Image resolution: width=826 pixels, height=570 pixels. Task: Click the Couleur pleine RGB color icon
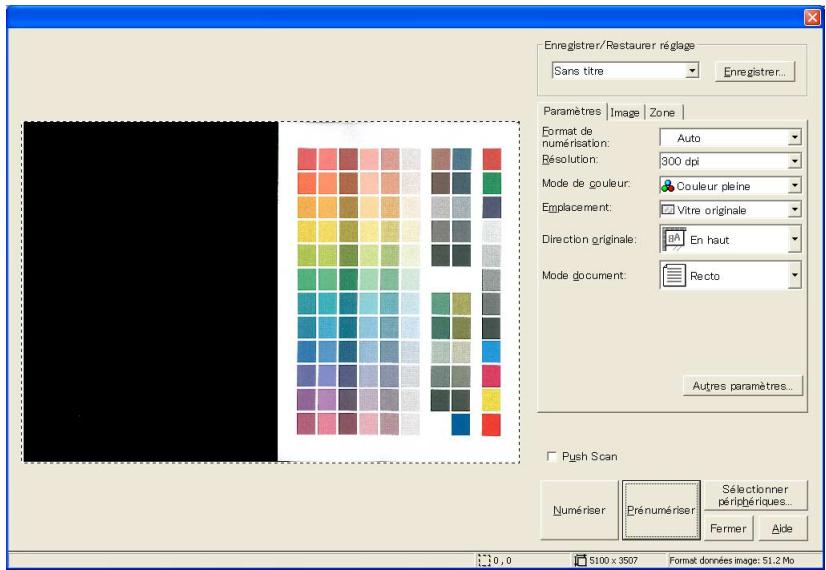coord(668,185)
